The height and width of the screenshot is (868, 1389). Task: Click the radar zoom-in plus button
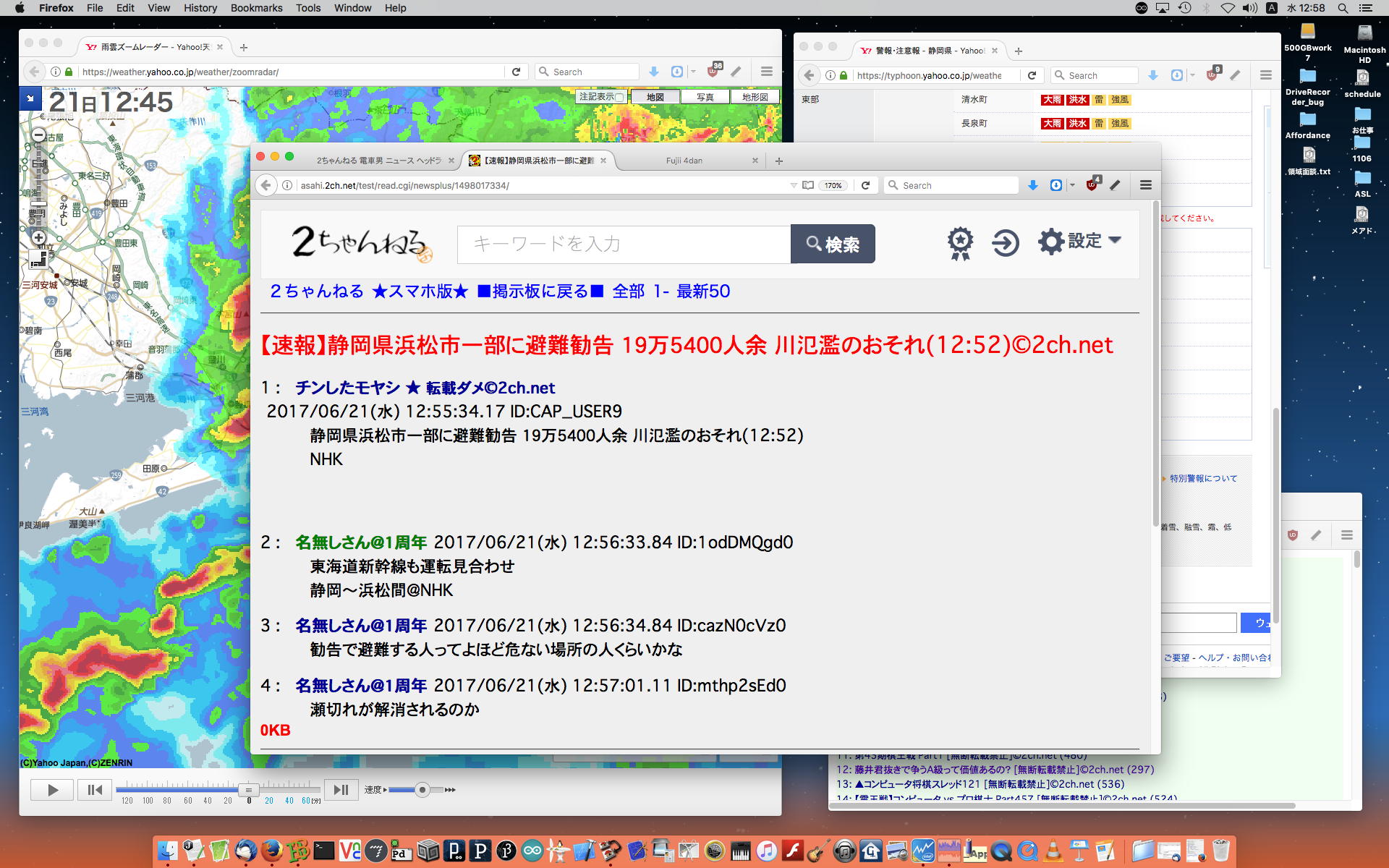39,237
